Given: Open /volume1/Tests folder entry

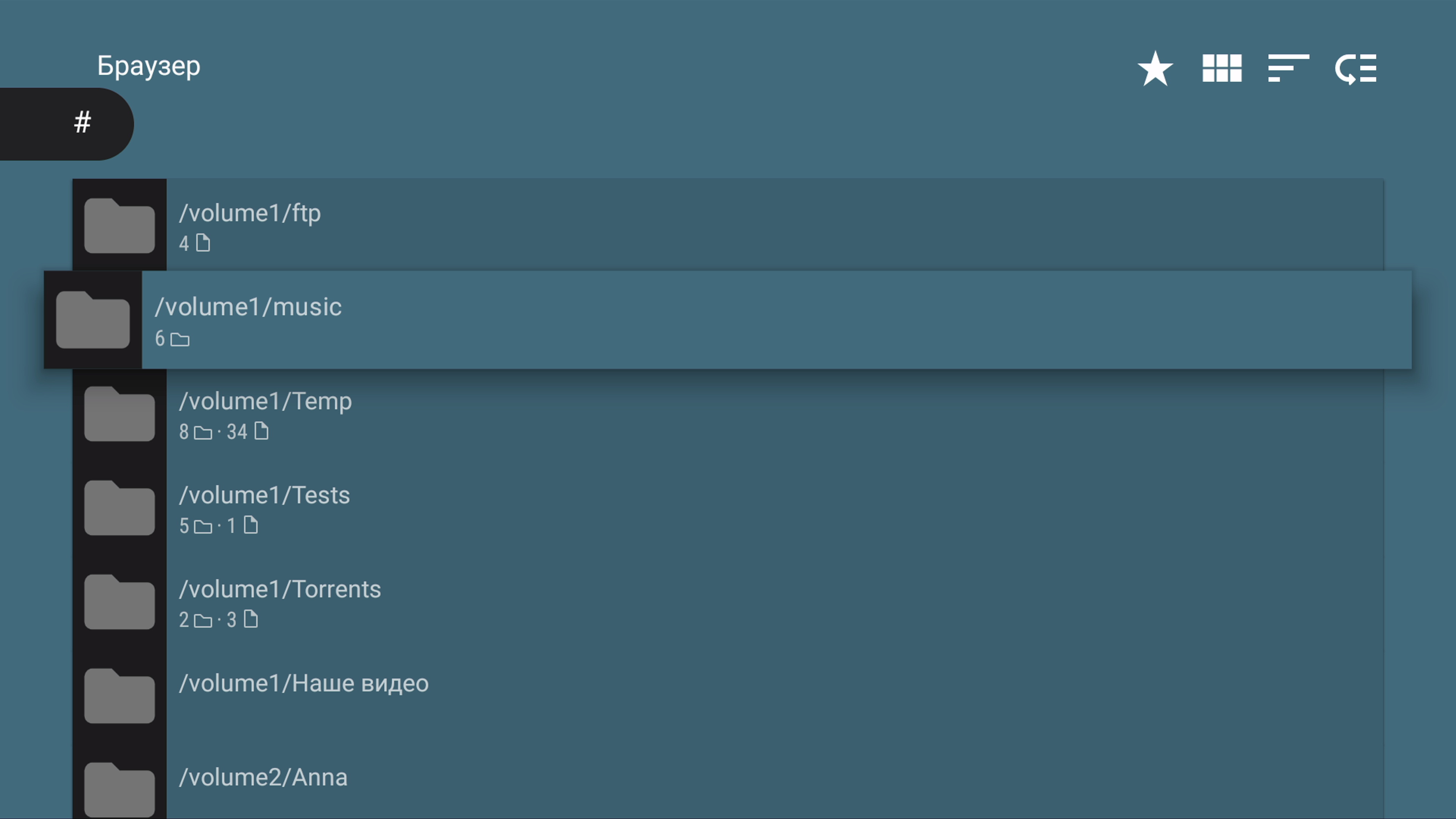Looking at the screenshot, I should click(x=264, y=496).
